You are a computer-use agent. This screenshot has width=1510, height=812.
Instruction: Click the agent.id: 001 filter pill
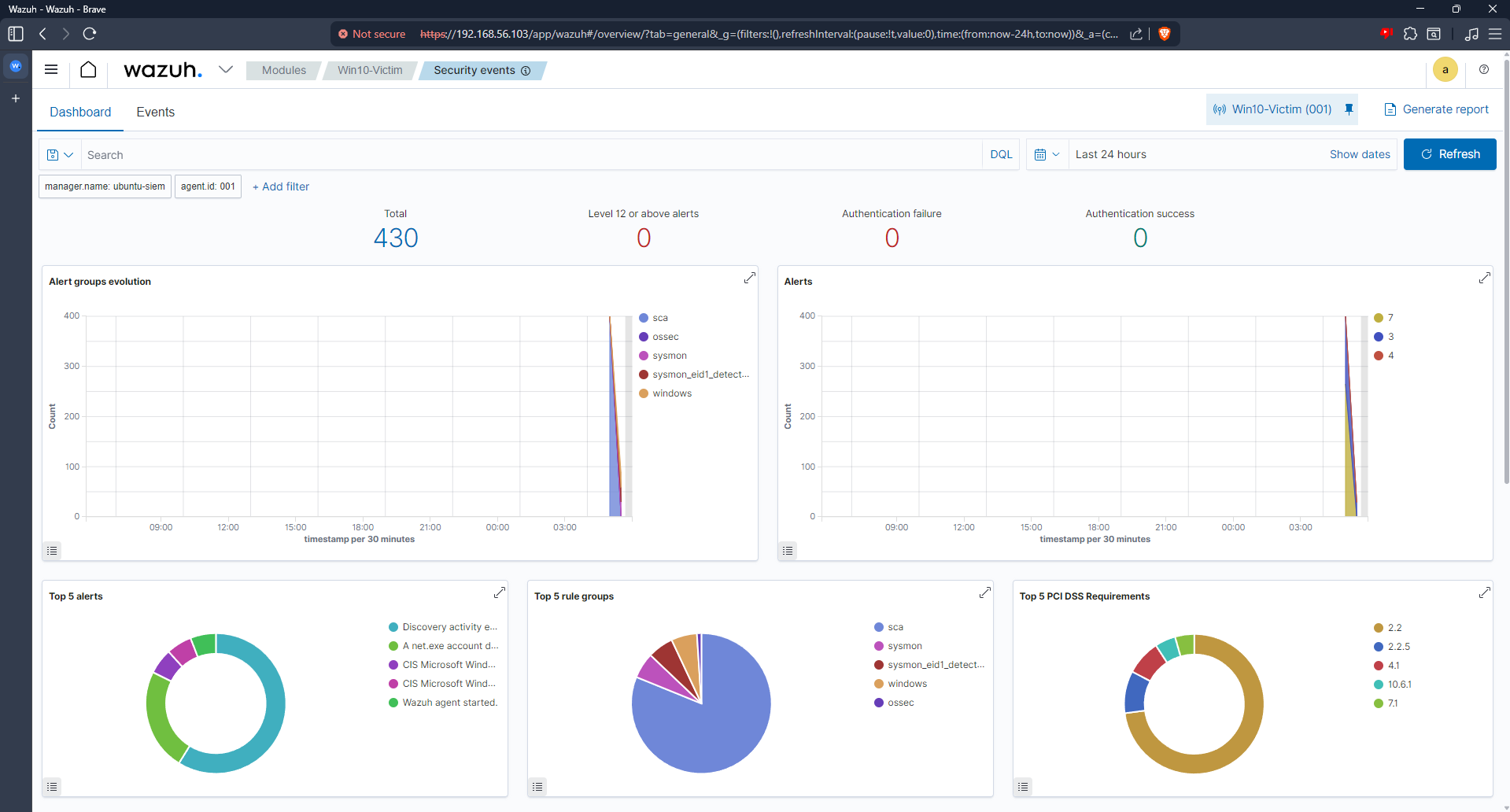(x=208, y=186)
